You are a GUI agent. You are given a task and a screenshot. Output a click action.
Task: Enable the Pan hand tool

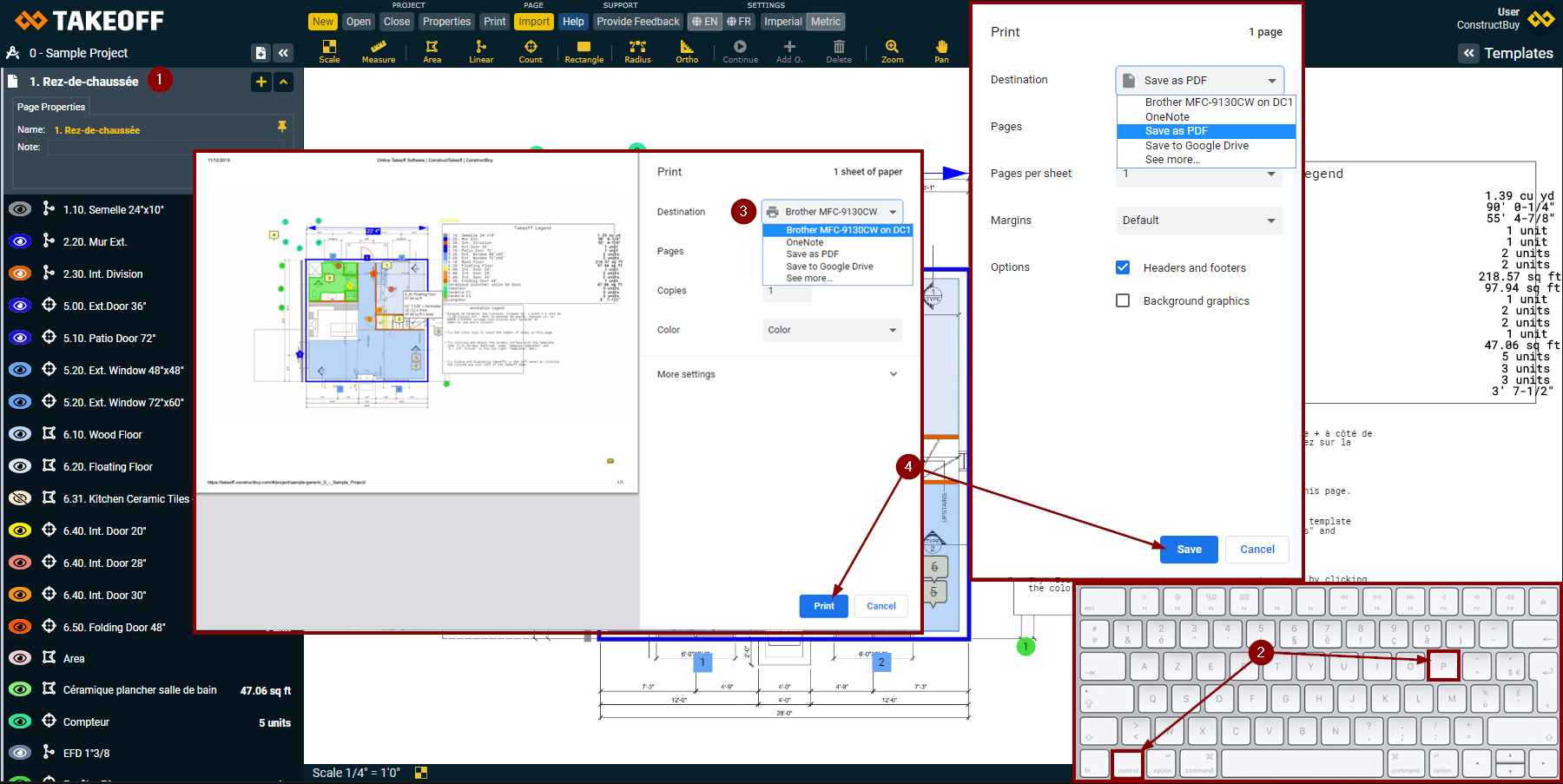click(941, 50)
